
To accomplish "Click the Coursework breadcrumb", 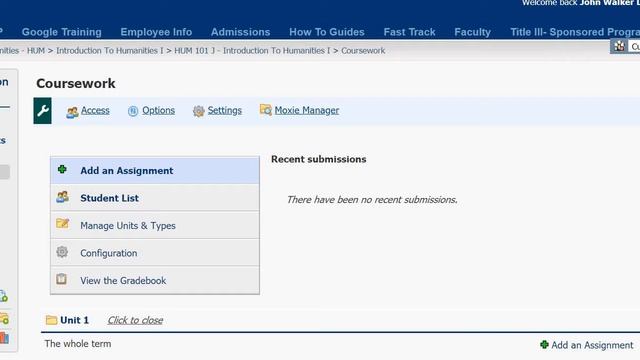I will tap(363, 51).
